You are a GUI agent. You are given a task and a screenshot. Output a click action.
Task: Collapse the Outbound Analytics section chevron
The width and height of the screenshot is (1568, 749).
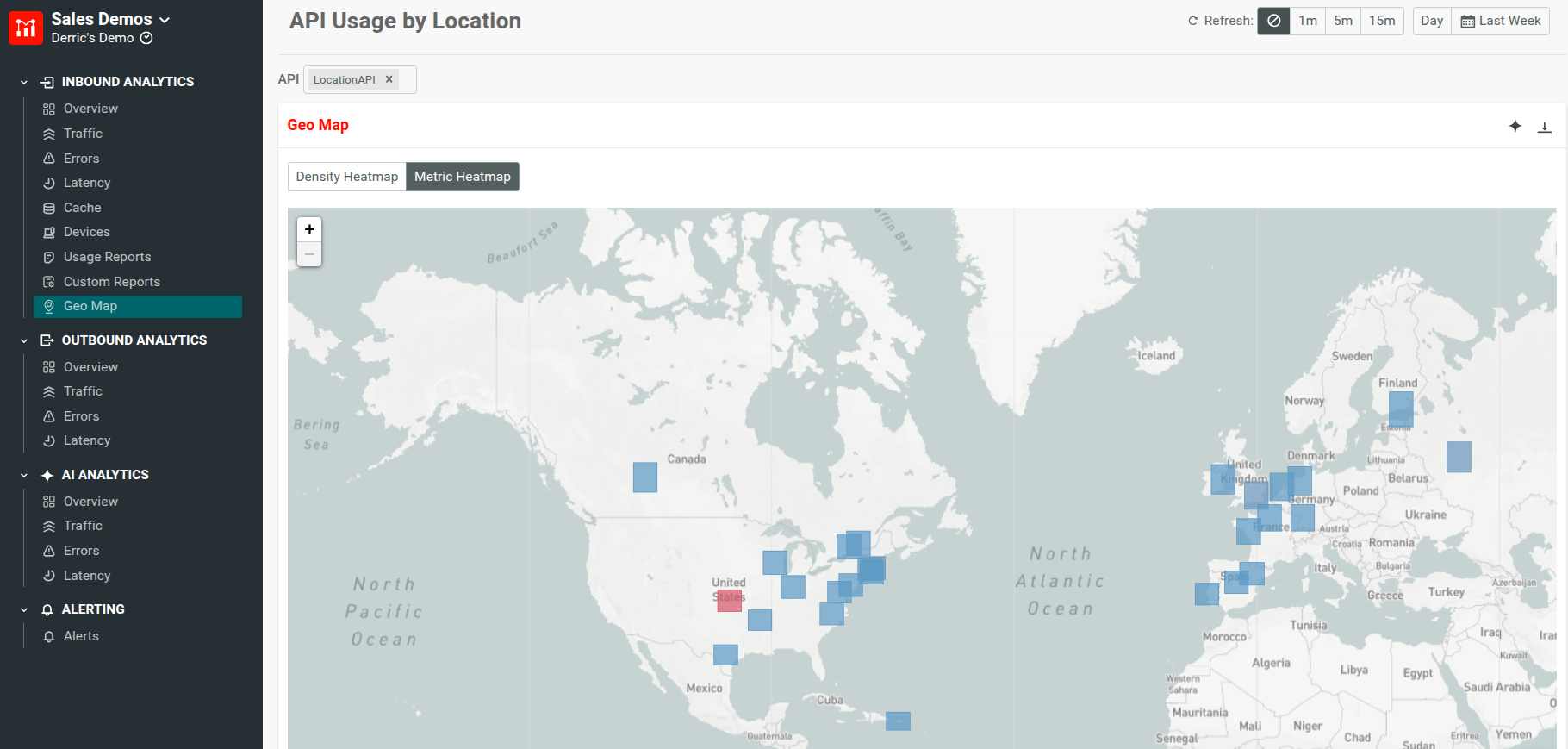(x=24, y=341)
